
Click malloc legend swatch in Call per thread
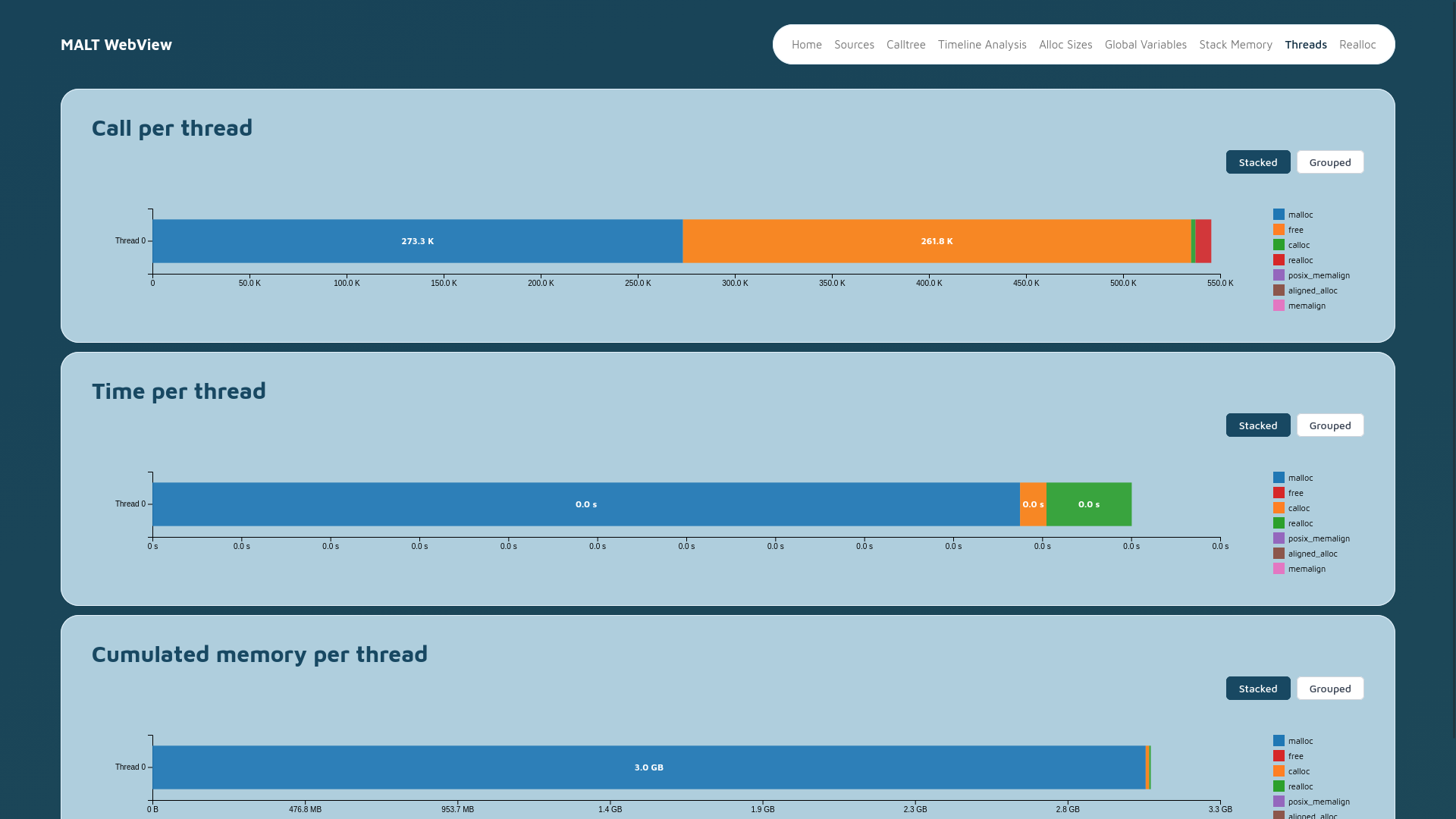pos(1279,215)
